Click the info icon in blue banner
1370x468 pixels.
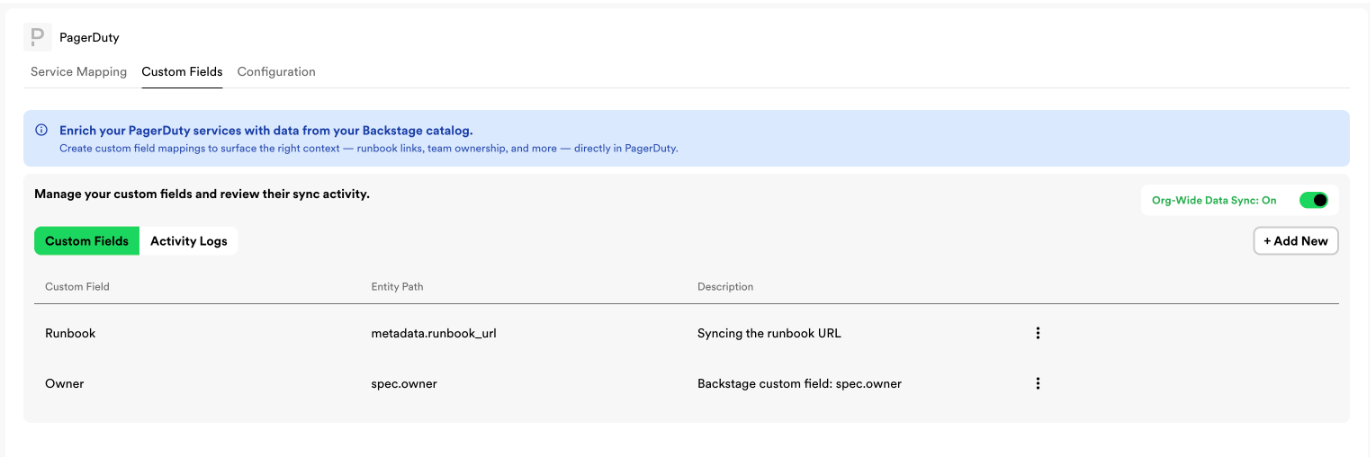tap(41, 130)
